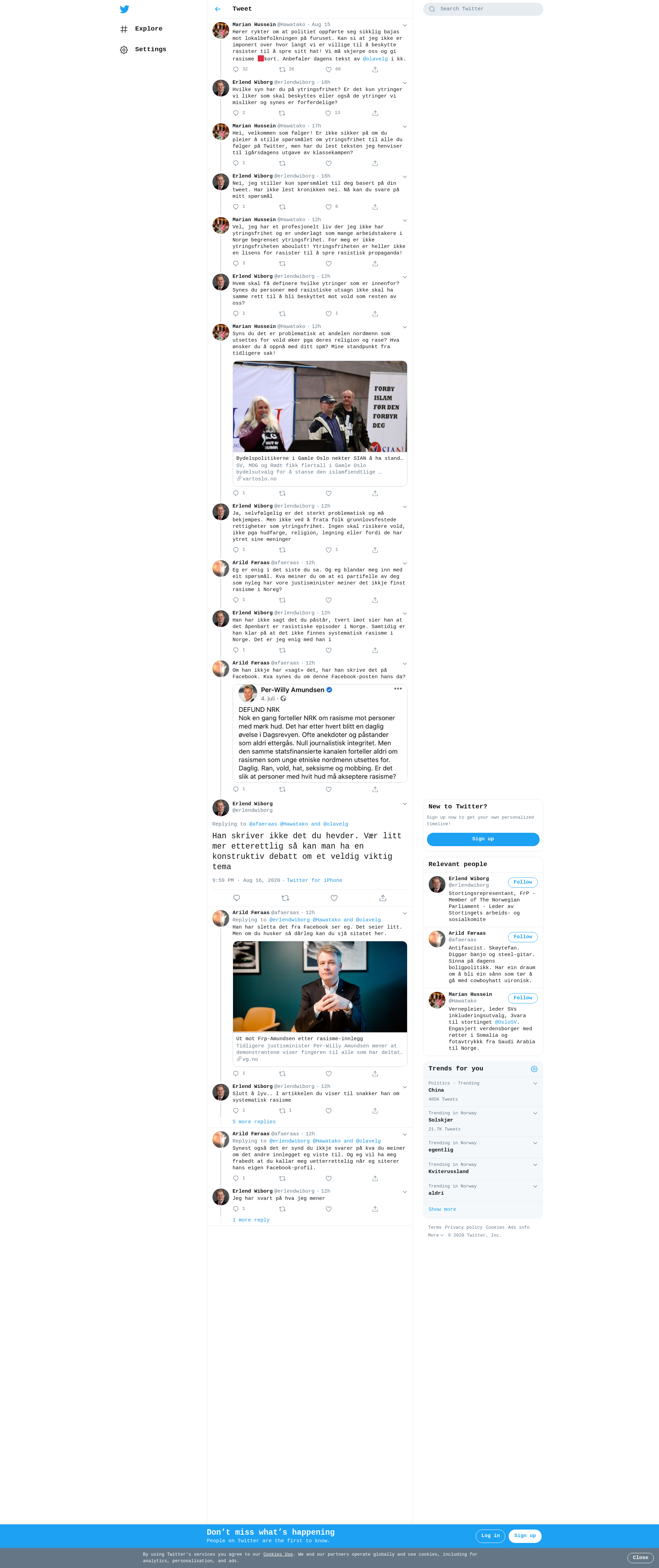This screenshot has width=659, height=1568.
Task: Follow Arild Færaas in Relevant people
Action: click(x=523, y=937)
